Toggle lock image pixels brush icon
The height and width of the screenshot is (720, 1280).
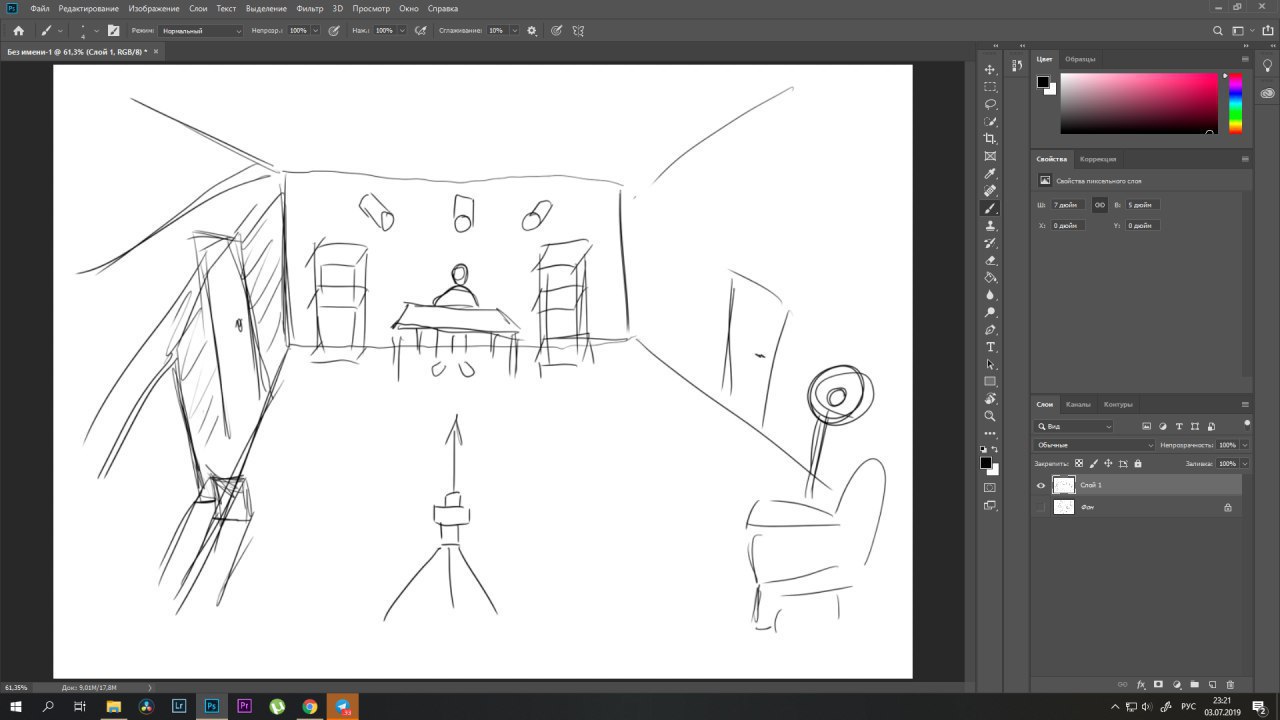(x=1093, y=464)
